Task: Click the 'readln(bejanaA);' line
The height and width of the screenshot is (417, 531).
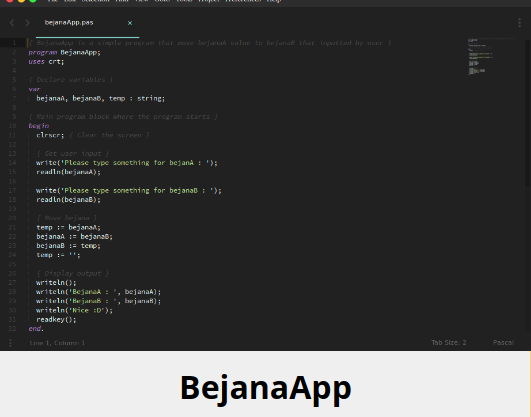Action: (68, 172)
